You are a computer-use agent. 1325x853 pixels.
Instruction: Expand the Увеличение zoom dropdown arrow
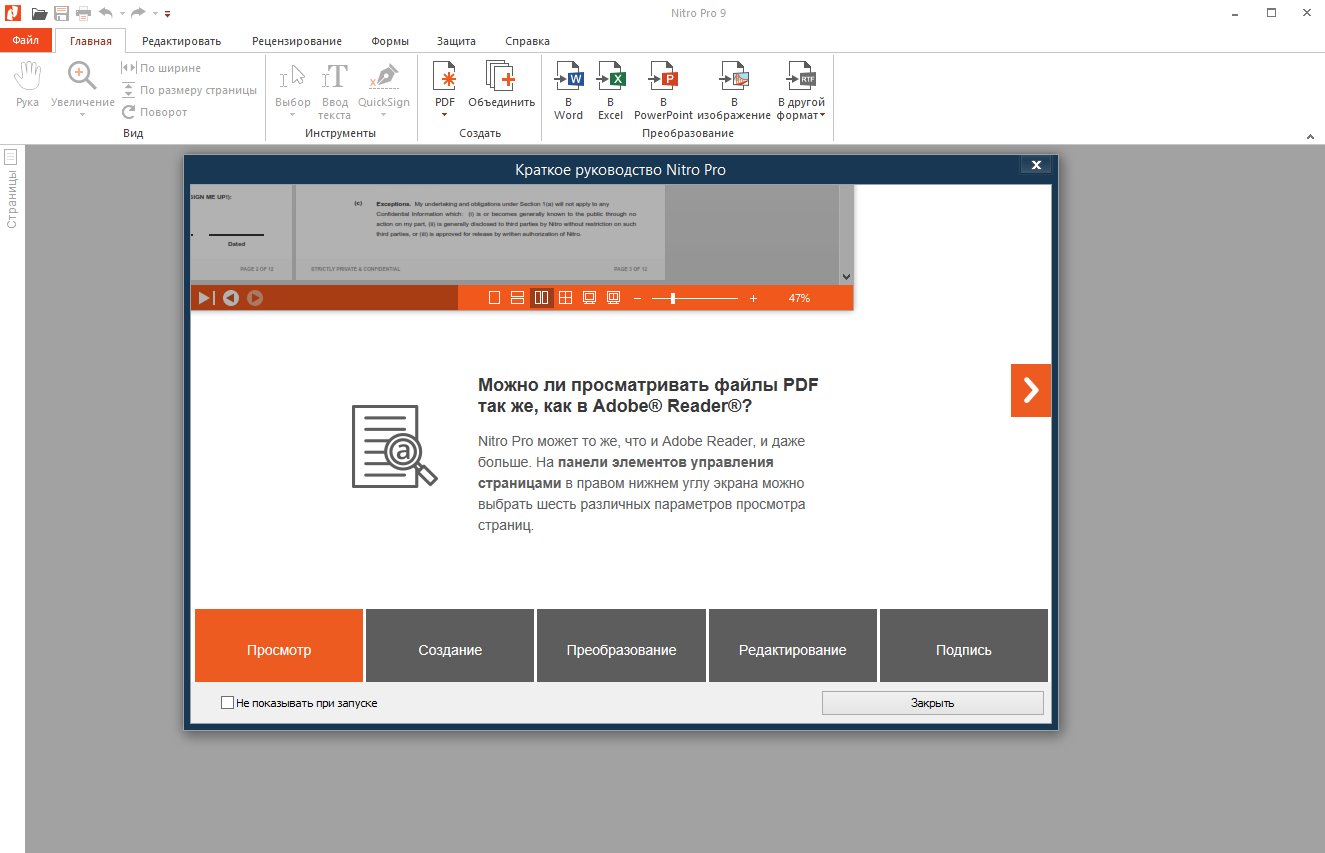[x=82, y=115]
